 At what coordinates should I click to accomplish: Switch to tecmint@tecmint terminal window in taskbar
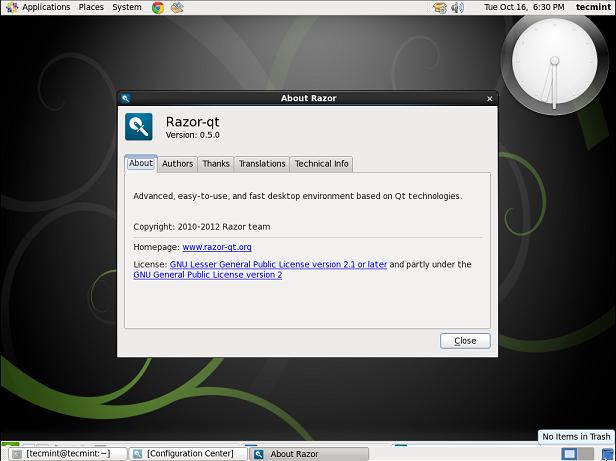click(x=68, y=454)
